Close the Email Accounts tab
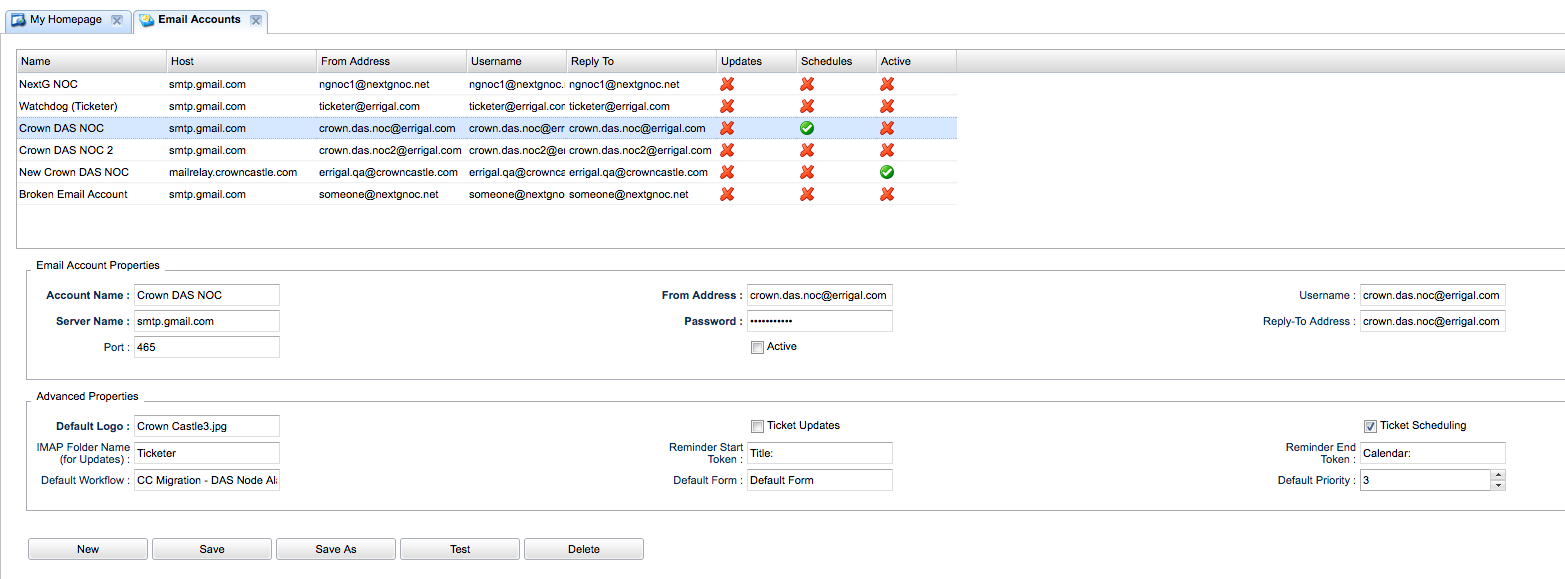The height and width of the screenshot is (579, 1565). [x=256, y=20]
